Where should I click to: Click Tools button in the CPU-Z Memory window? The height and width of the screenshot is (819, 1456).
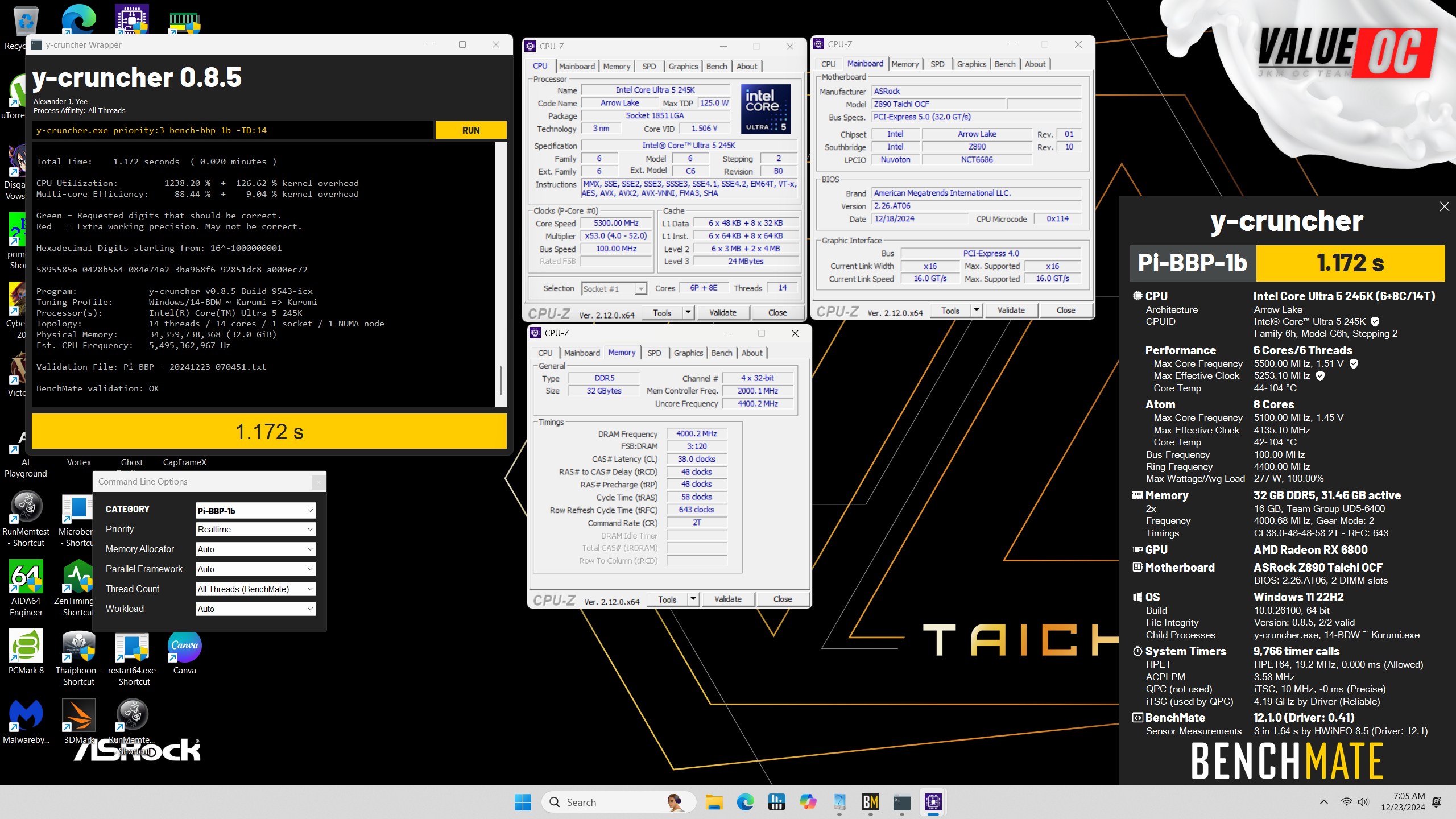(x=667, y=599)
